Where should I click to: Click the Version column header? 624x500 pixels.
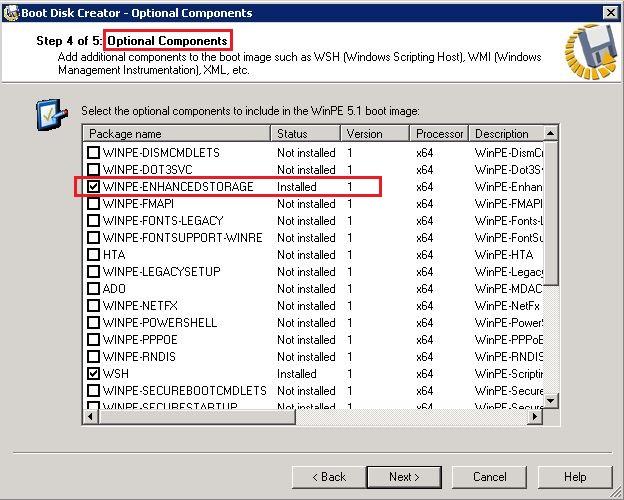[x=375, y=133]
